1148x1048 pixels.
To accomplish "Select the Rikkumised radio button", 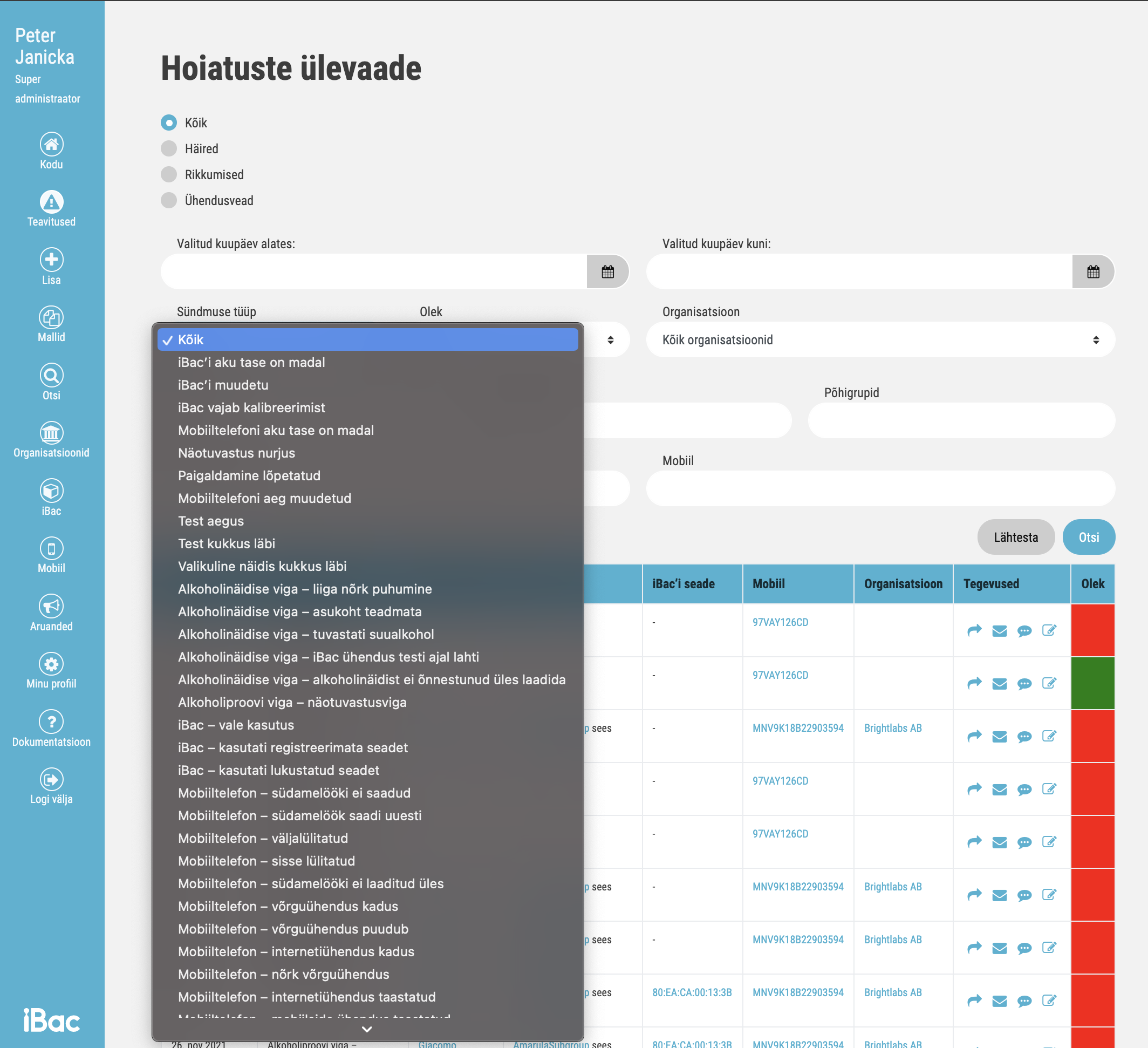I will [x=168, y=174].
